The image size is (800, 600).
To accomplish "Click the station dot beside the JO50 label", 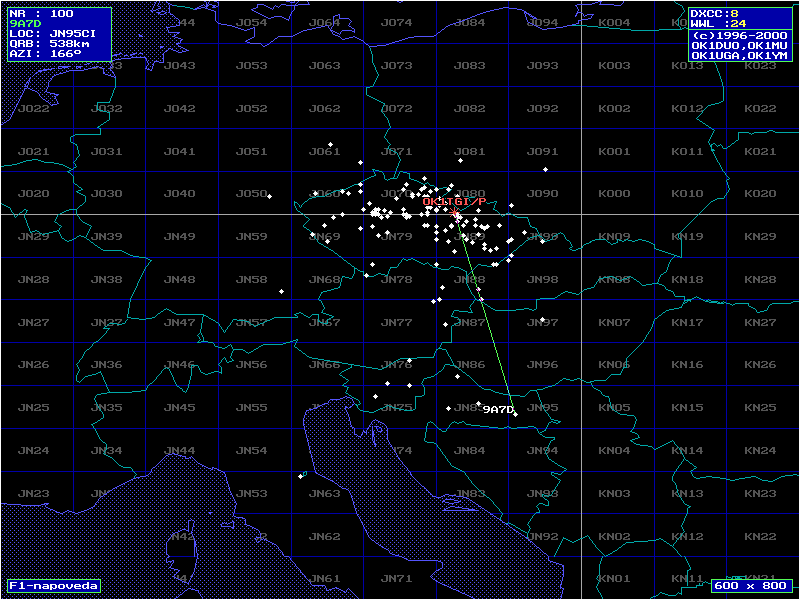I will pos(269,196).
